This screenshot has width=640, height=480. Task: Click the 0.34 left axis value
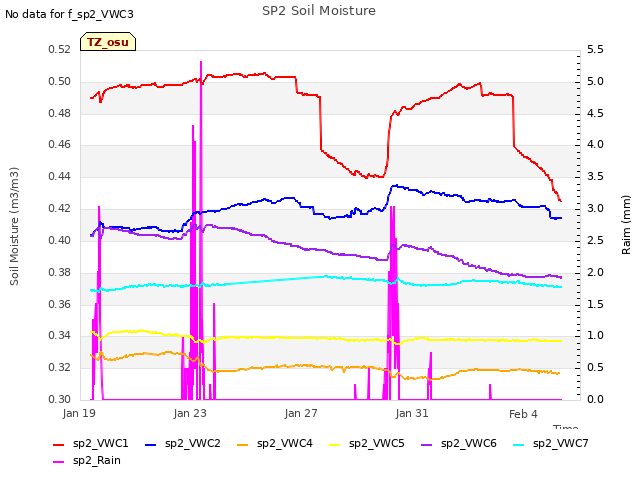pyautogui.click(x=60, y=336)
